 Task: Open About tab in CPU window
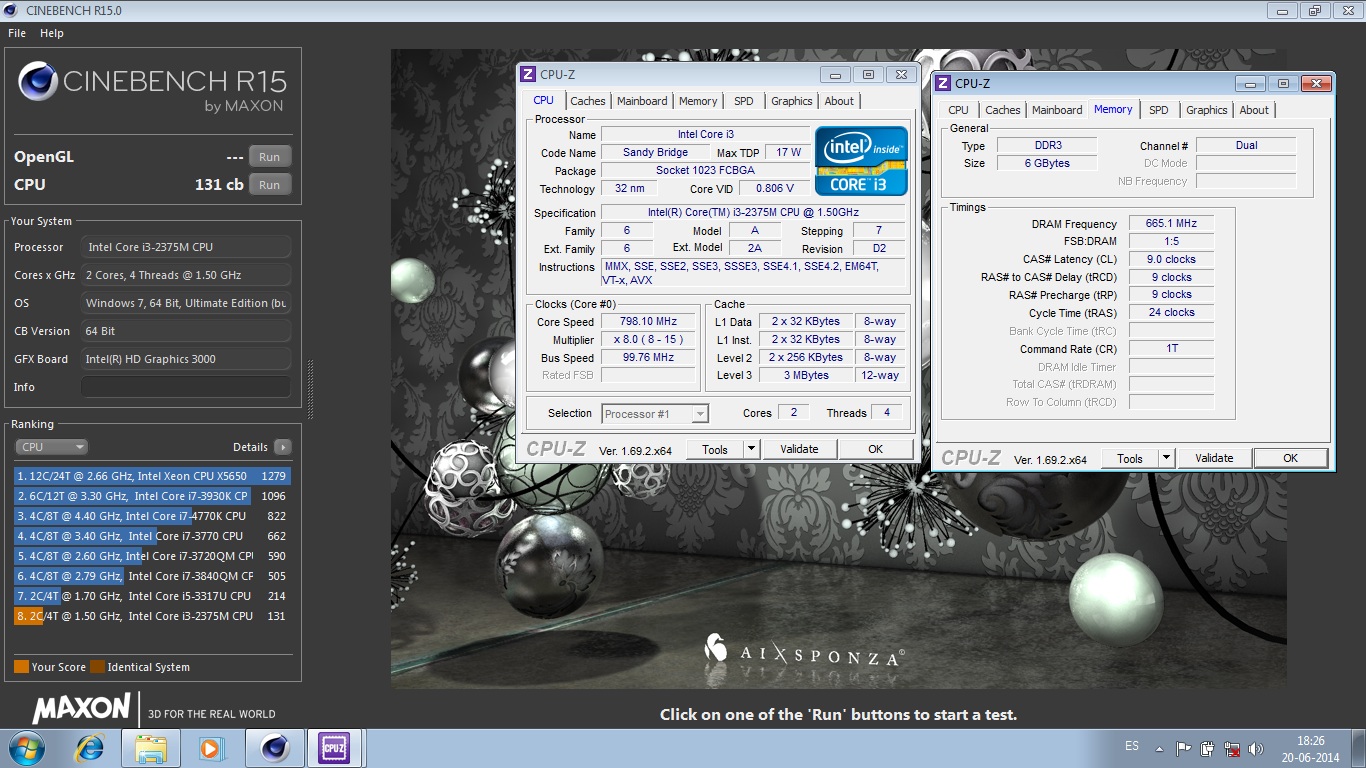[839, 101]
